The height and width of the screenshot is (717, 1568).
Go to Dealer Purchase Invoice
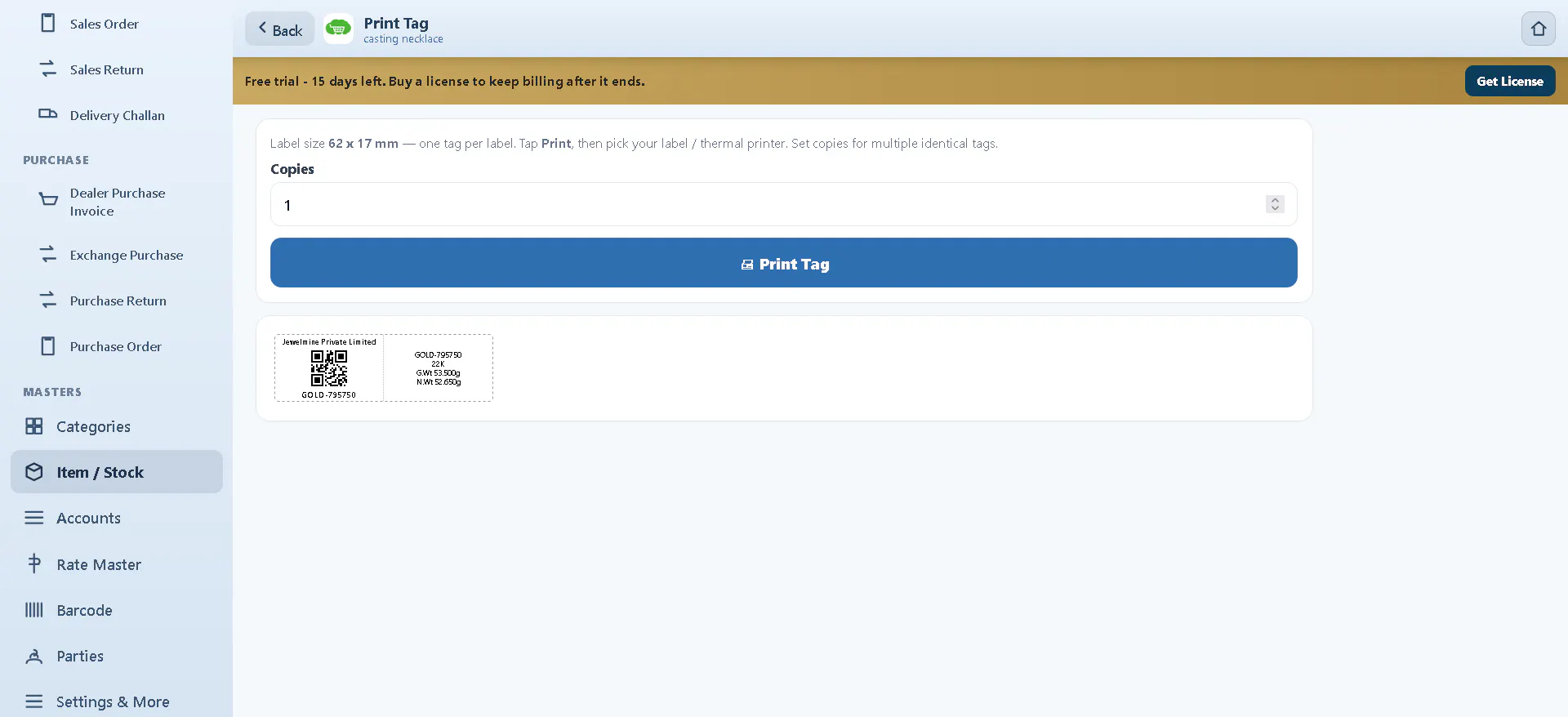(116, 202)
